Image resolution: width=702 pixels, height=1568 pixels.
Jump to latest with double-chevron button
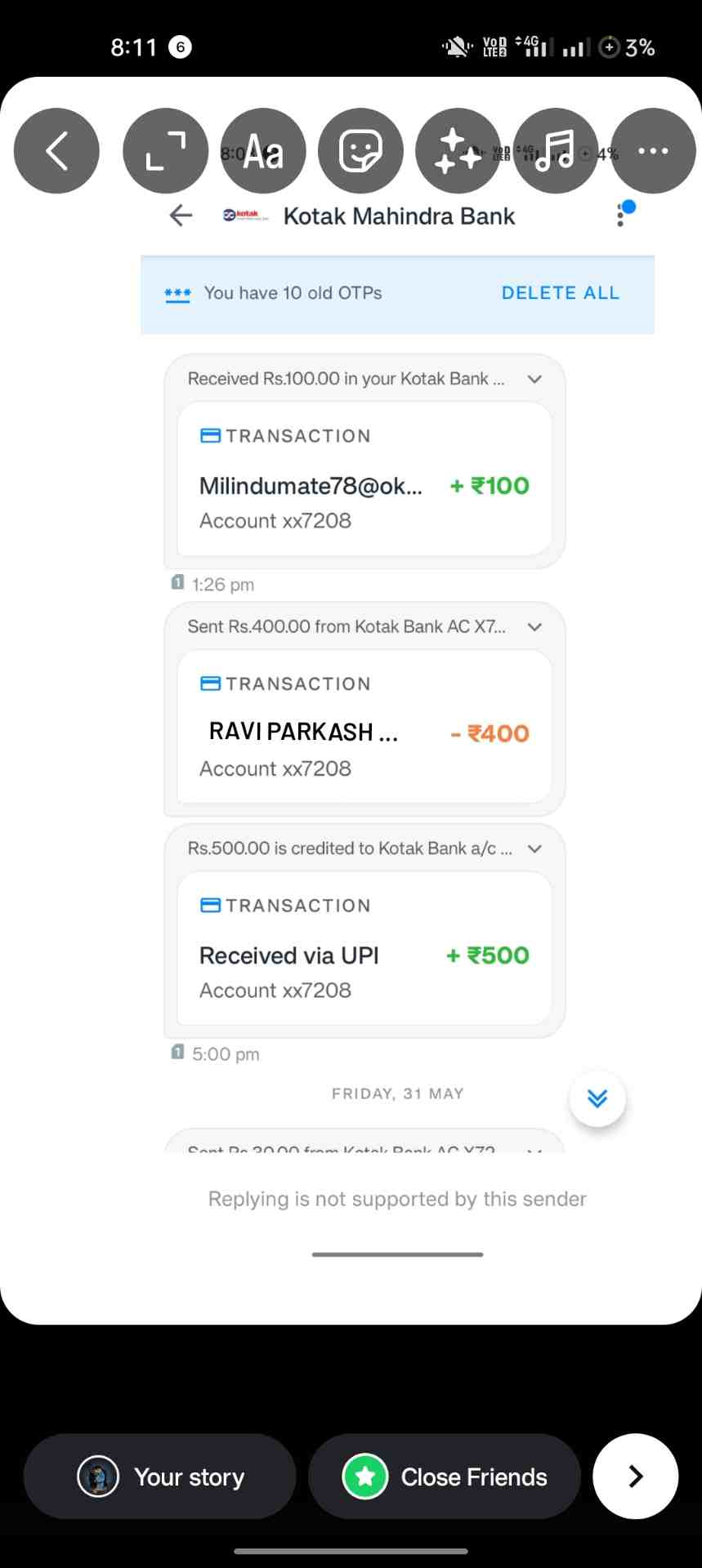[x=597, y=1098]
